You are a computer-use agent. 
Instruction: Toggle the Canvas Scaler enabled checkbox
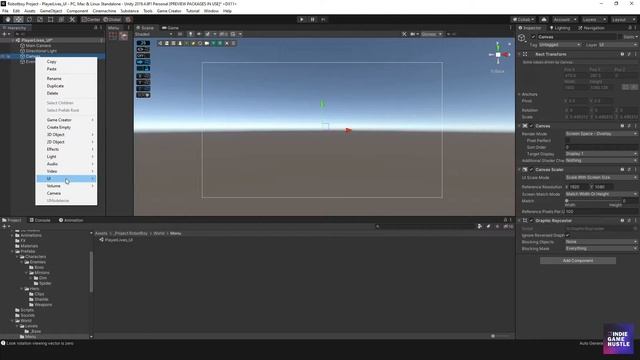pyautogui.click(x=531, y=169)
